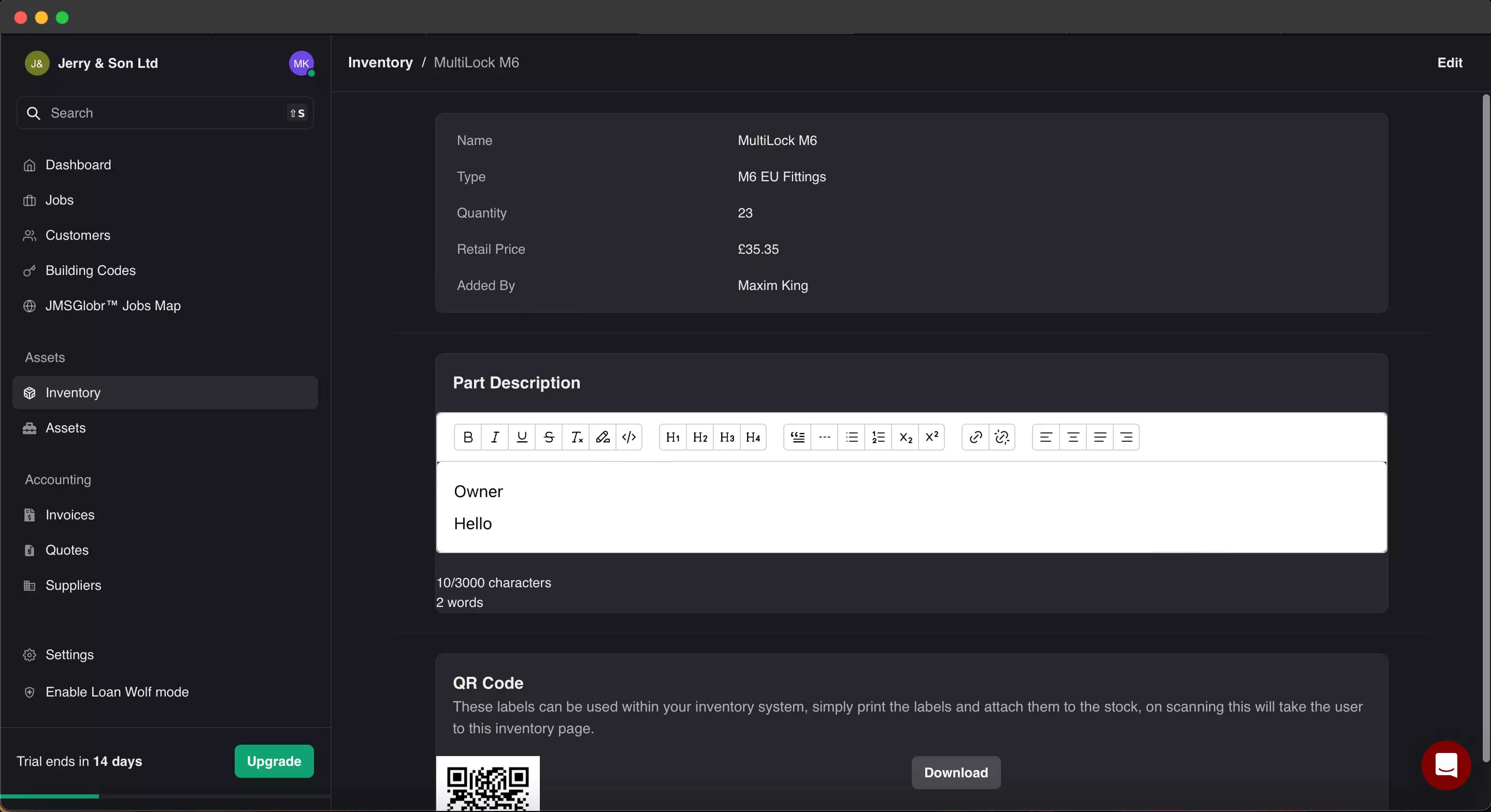Apply subscript formatting
The height and width of the screenshot is (812, 1491).
[x=905, y=437]
